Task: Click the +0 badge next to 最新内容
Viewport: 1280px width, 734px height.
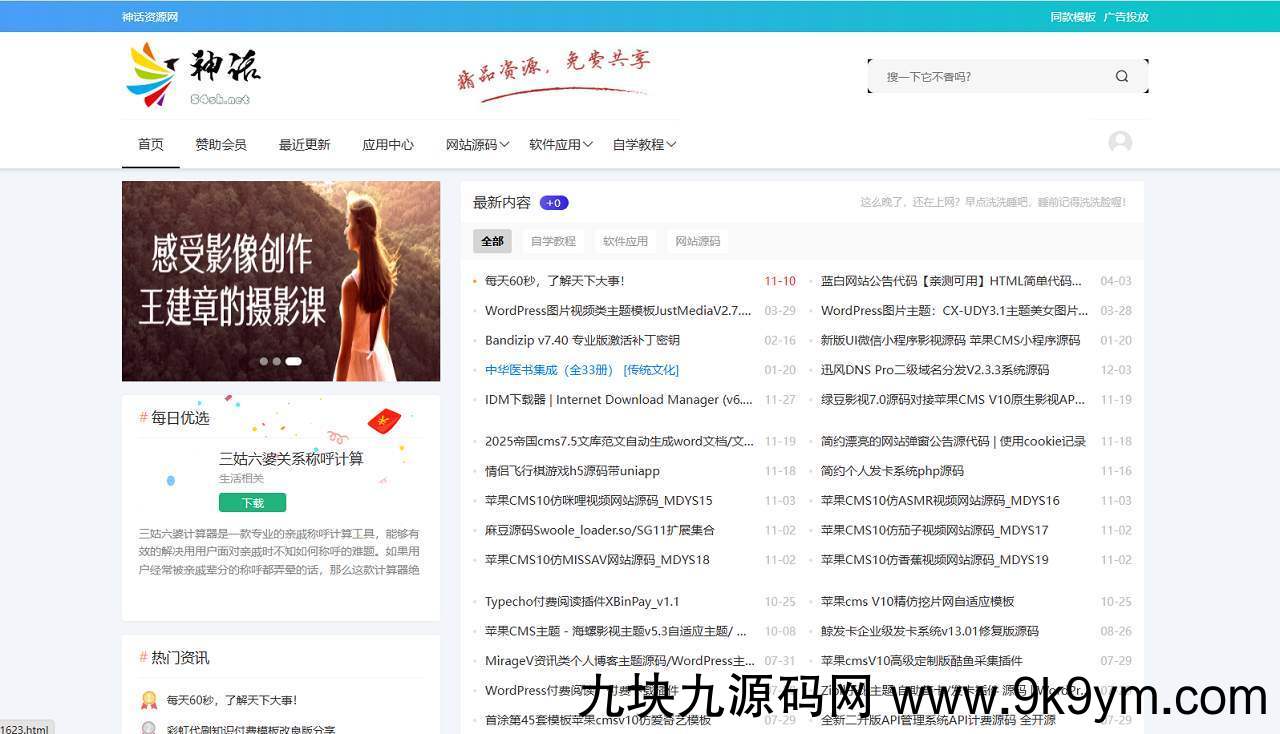Action: click(553, 202)
